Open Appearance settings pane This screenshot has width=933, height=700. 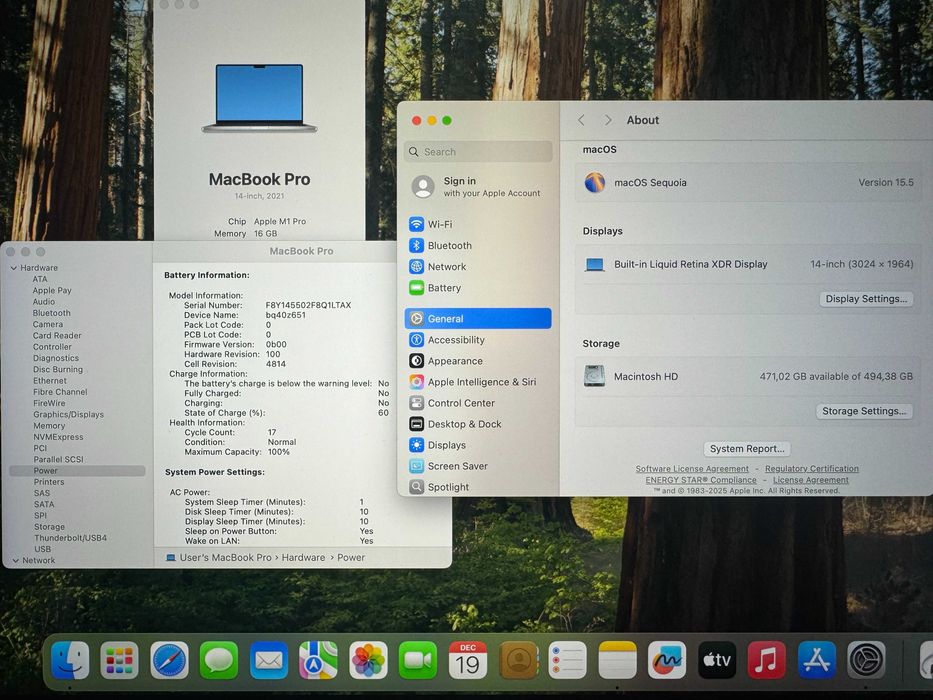pyautogui.click(x=478, y=361)
